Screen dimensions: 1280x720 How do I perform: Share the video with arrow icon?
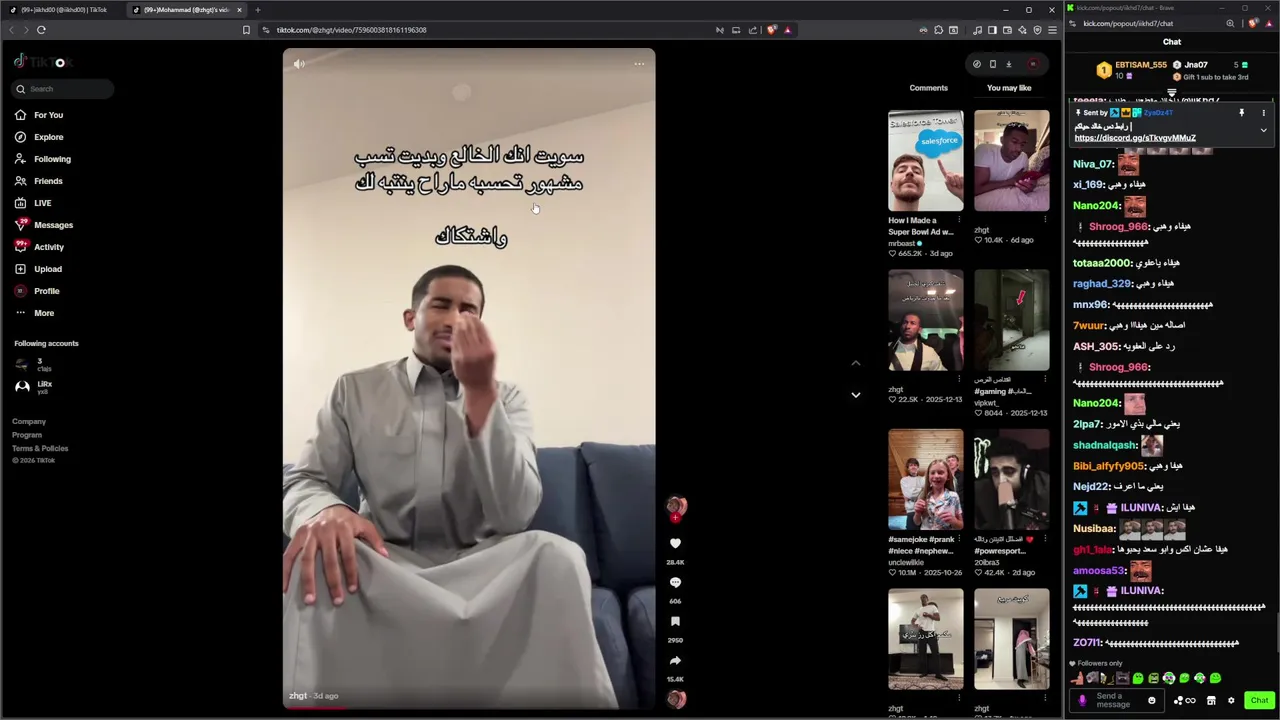(x=675, y=660)
